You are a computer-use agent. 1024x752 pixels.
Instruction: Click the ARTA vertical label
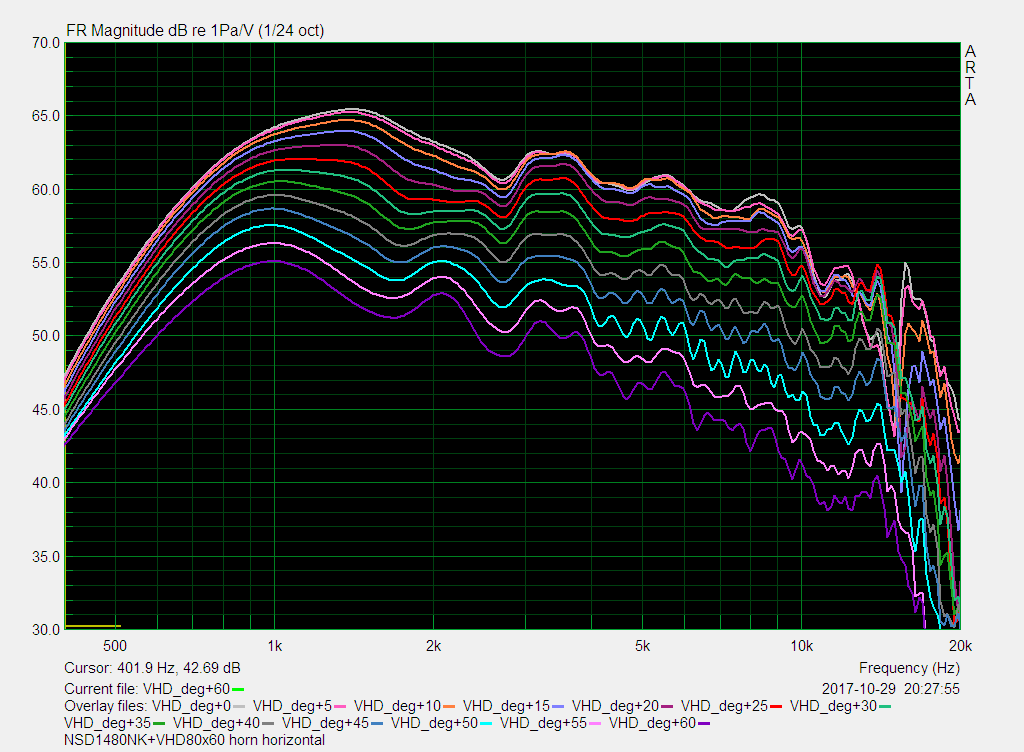(x=970, y=76)
